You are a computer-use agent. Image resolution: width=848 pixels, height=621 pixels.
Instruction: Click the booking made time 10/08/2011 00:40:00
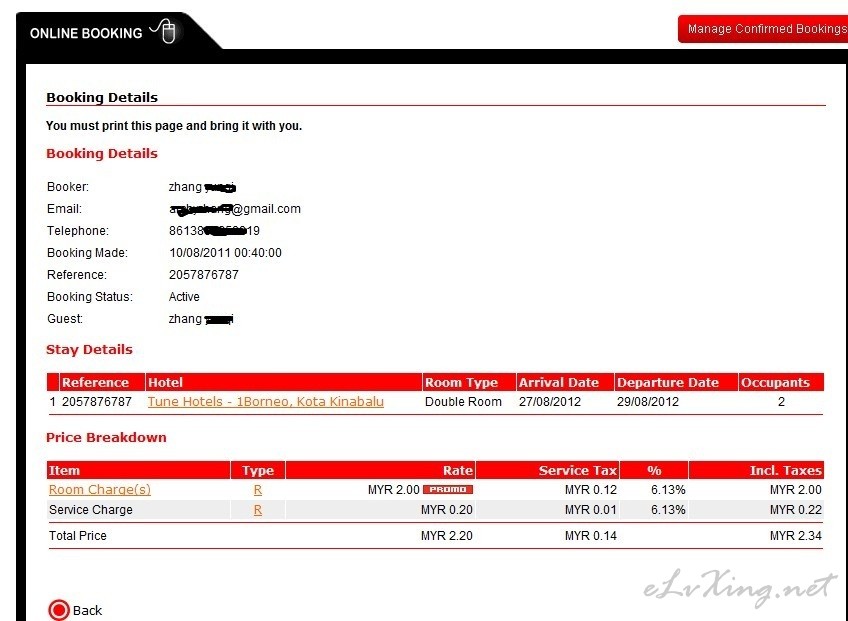tap(225, 253)
